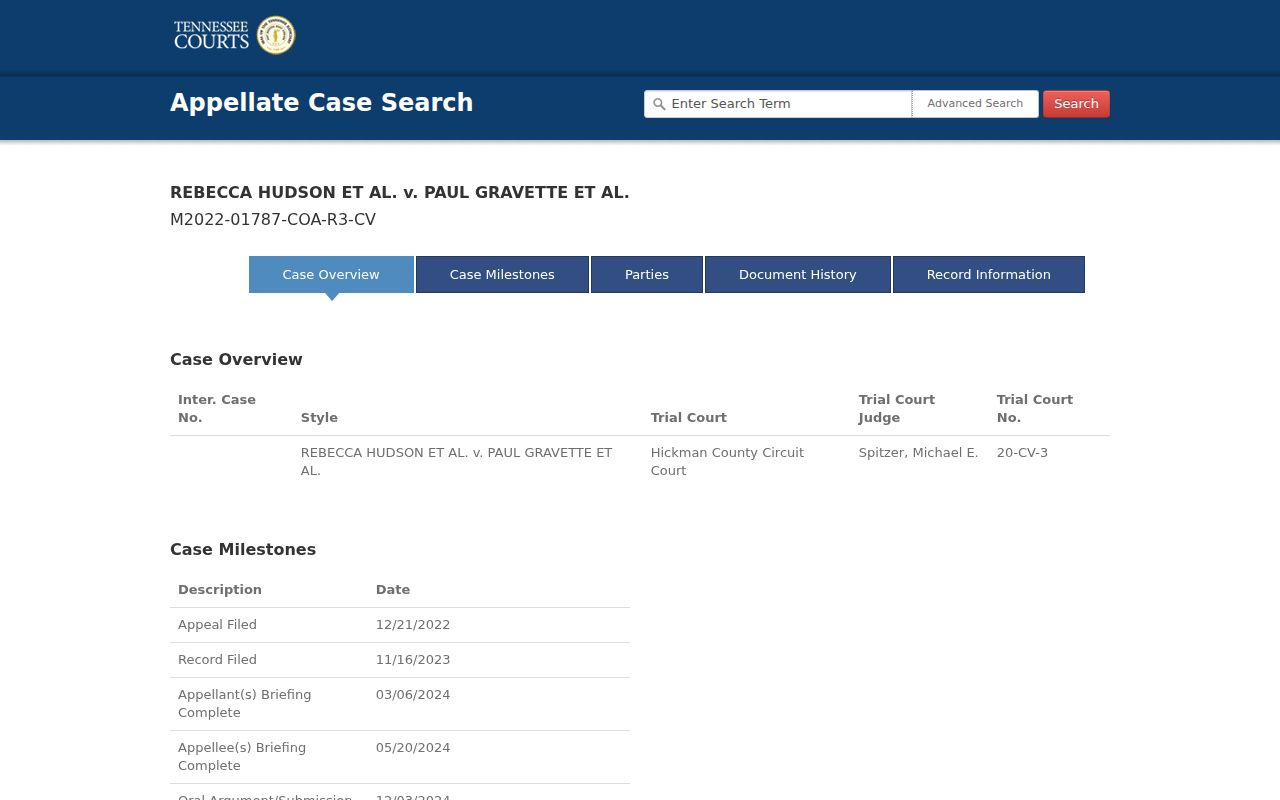This screenshot has width=1280, height=800.
Task: Click the Inter. Case No. column header
Action: point(217,409)
